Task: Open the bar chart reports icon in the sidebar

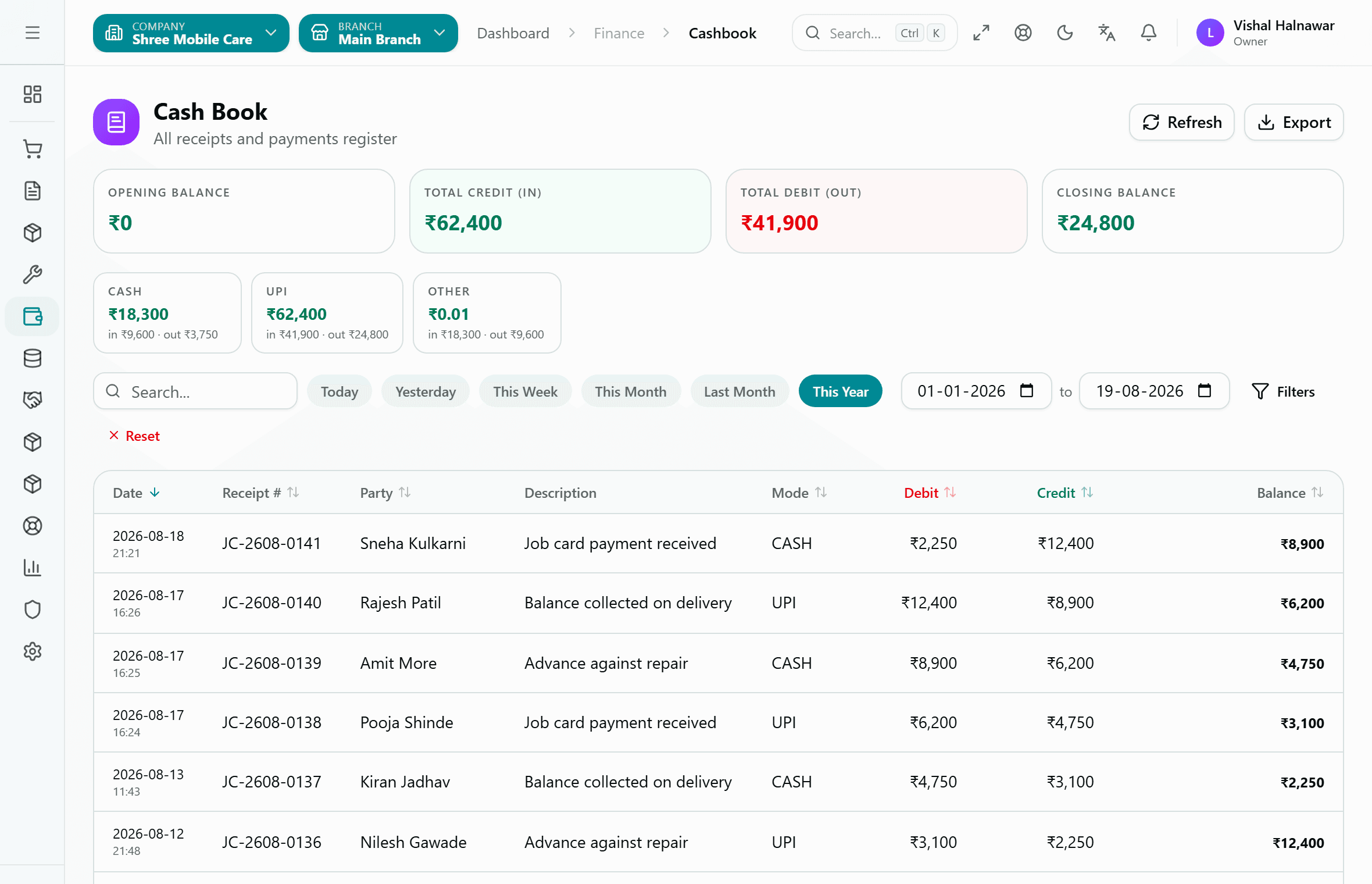Action: pyautogui.click(x=33, y=568)
